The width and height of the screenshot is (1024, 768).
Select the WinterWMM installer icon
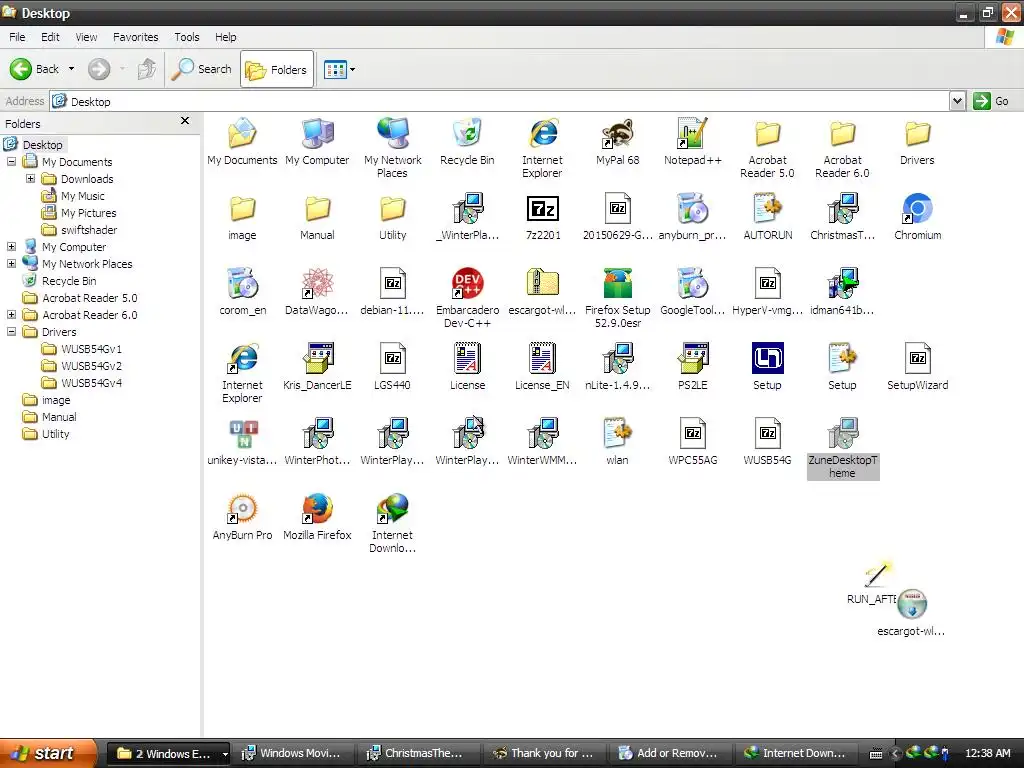[543, 434]
